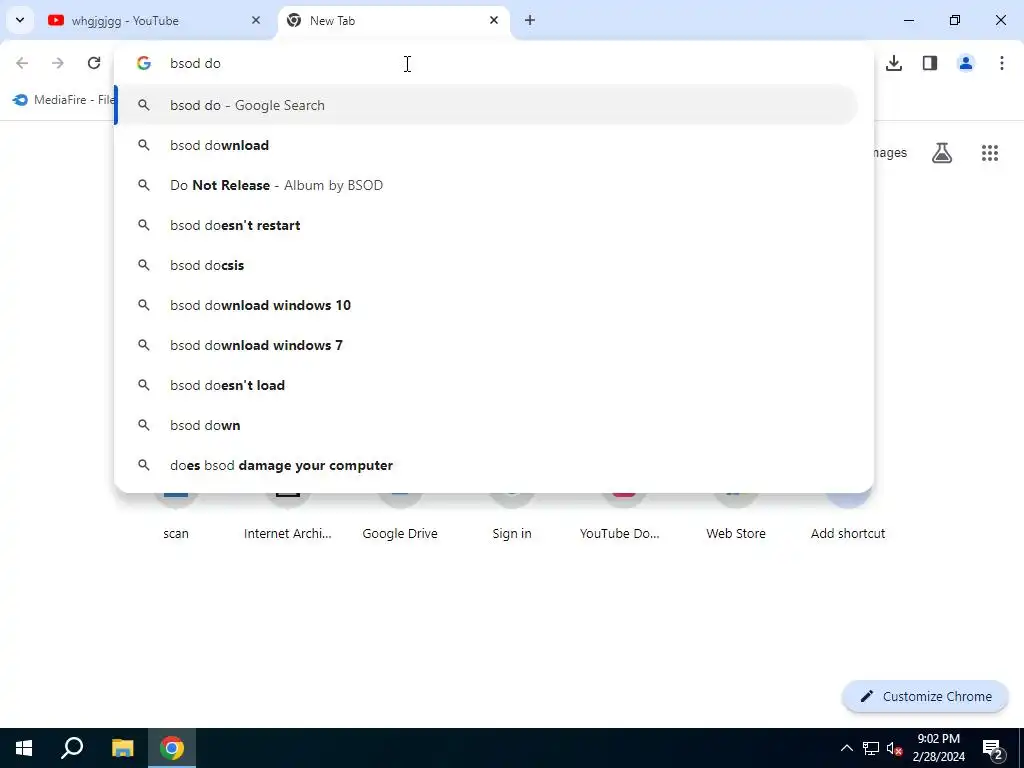Open MediaFire bookmark
The width and height of the screenshot is (1024, 768).
click(x=63, y=100)
